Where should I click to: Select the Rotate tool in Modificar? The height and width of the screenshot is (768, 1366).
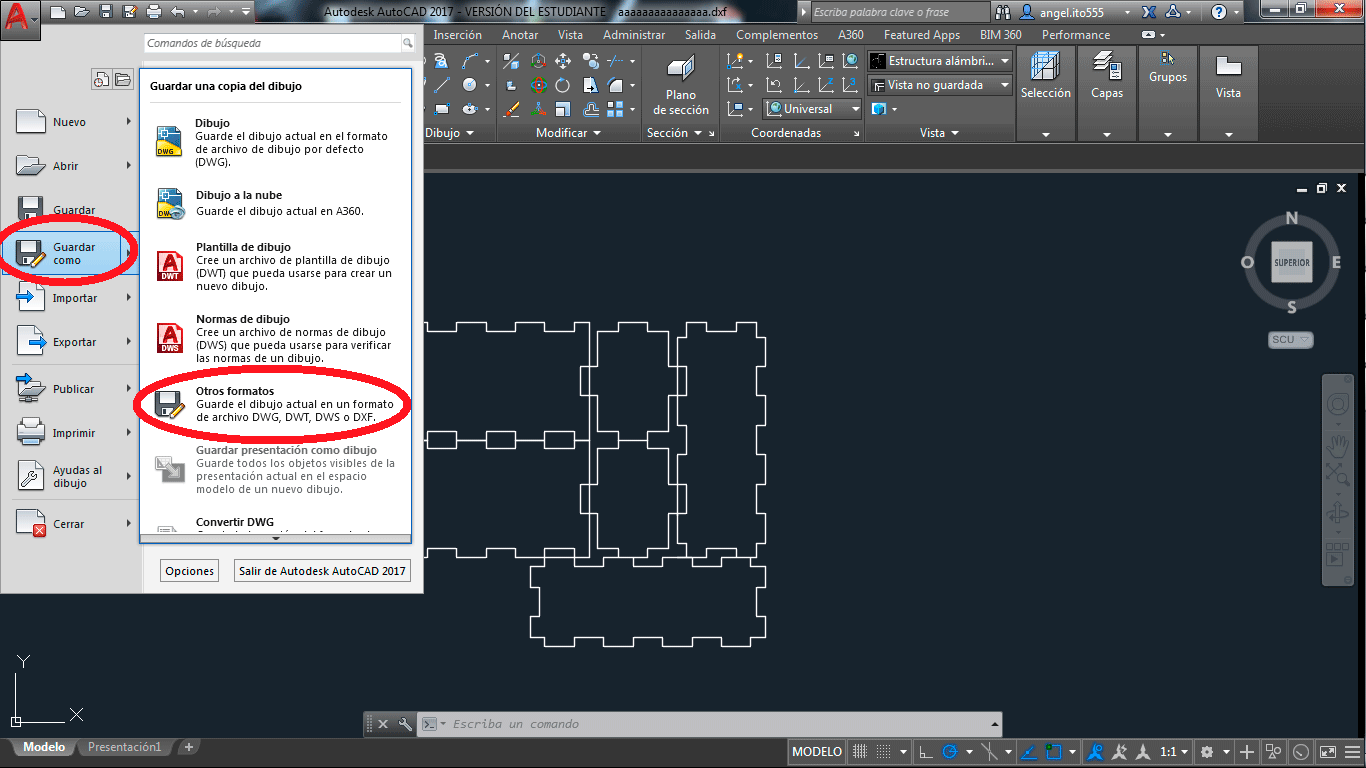click(563, 86)
